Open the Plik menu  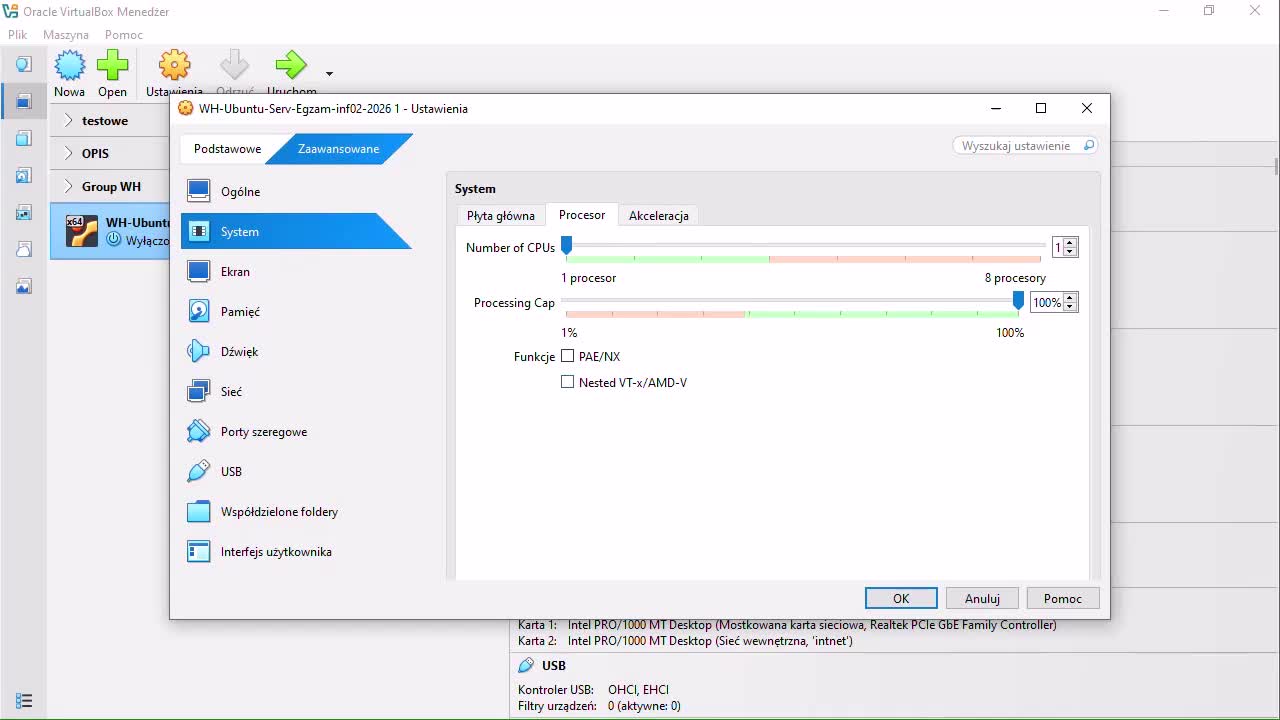coord(18,34)
